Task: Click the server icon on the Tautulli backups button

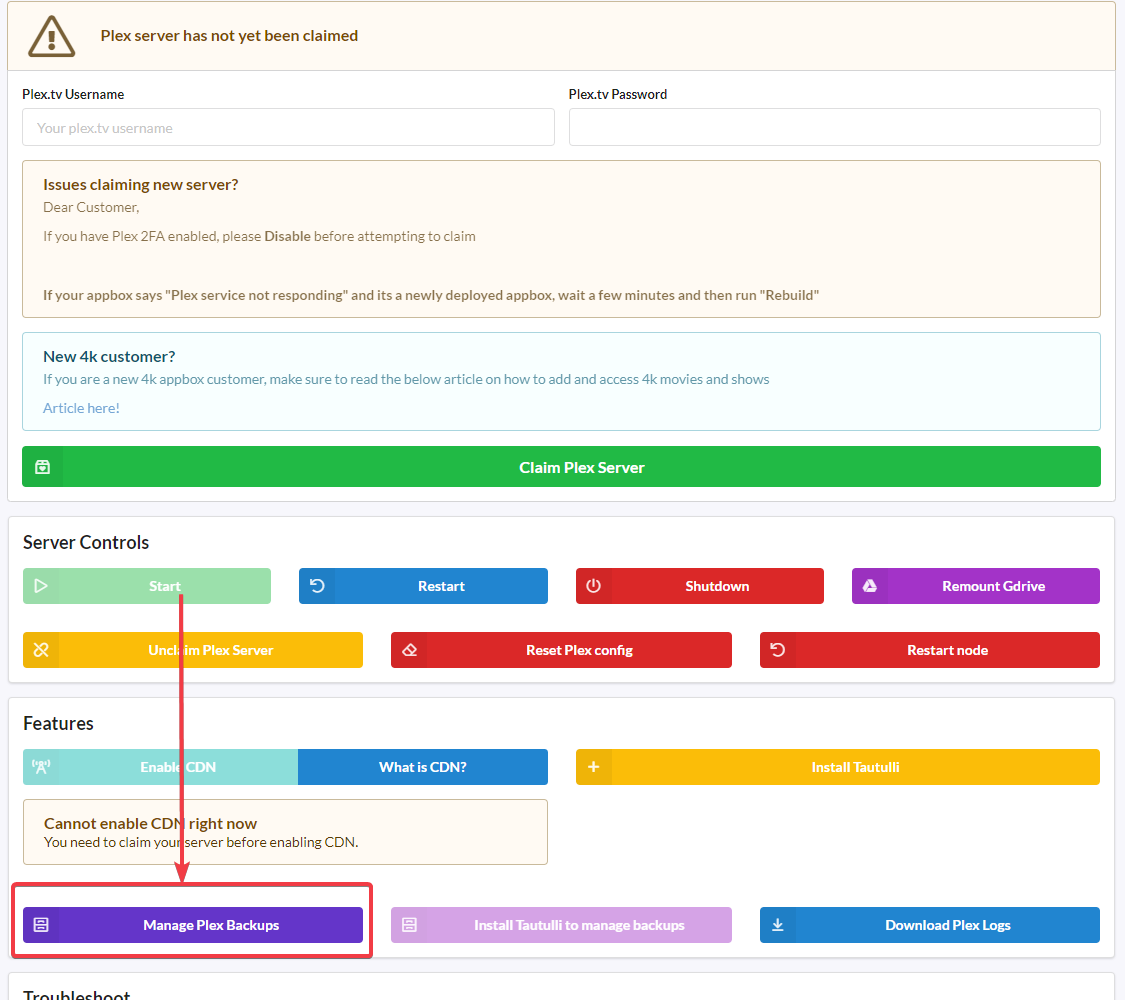Action: click(410, 925)
